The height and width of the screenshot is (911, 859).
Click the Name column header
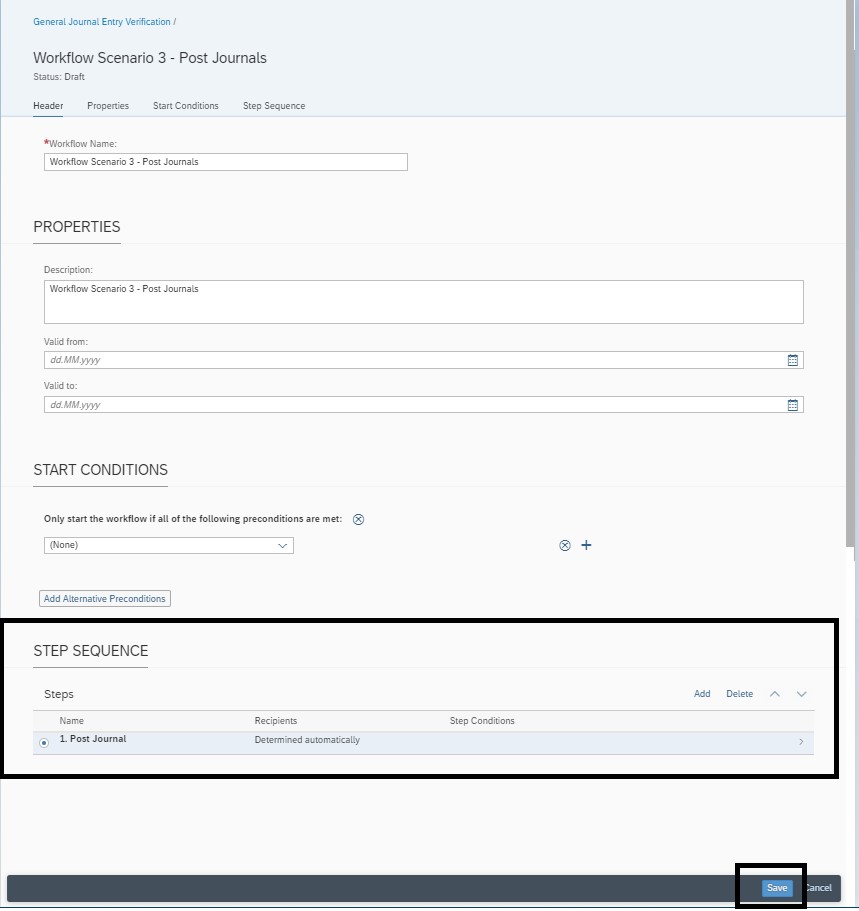coord(71,720)
